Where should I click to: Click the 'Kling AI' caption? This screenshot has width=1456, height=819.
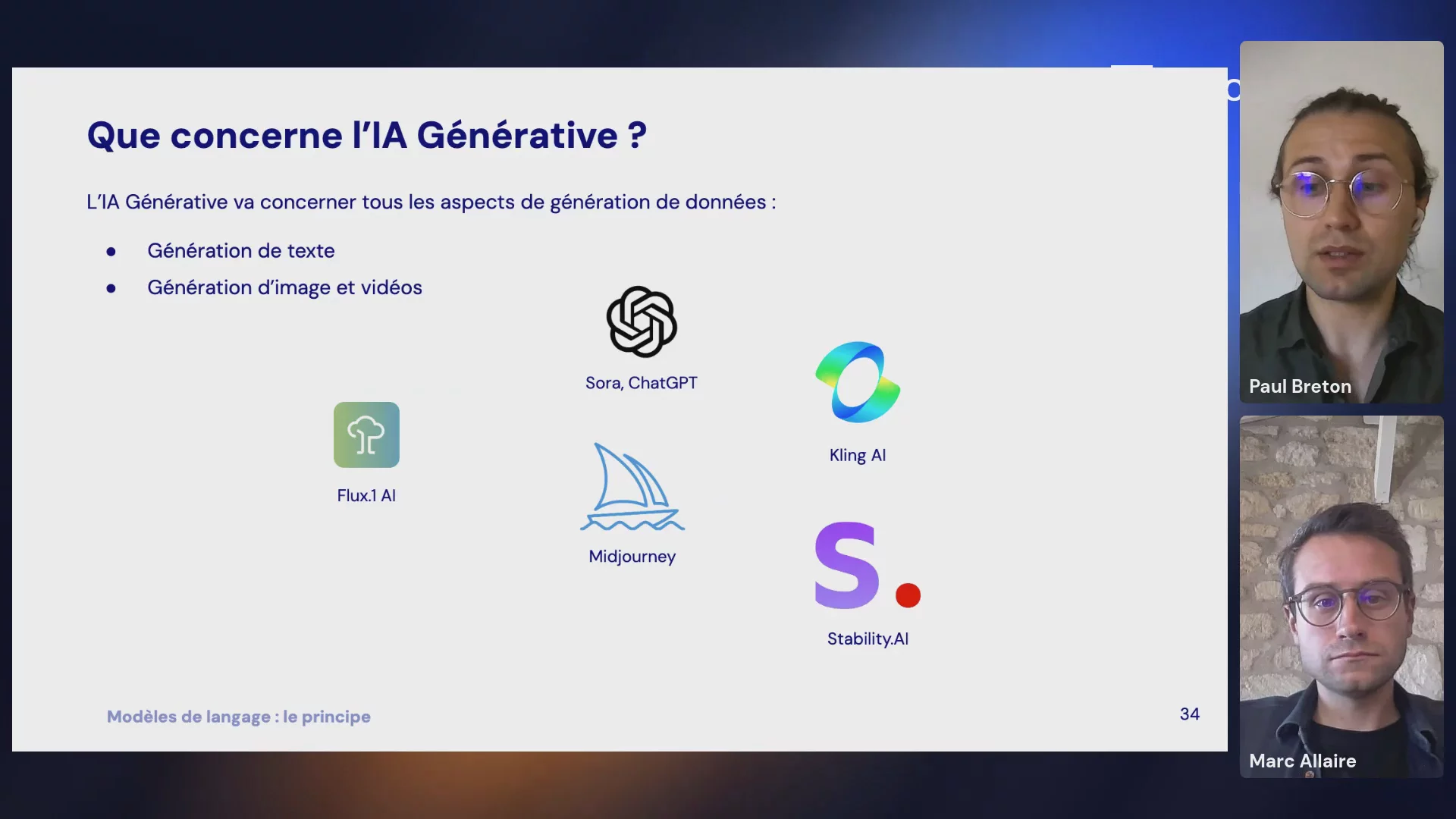[x=858, y=455]
